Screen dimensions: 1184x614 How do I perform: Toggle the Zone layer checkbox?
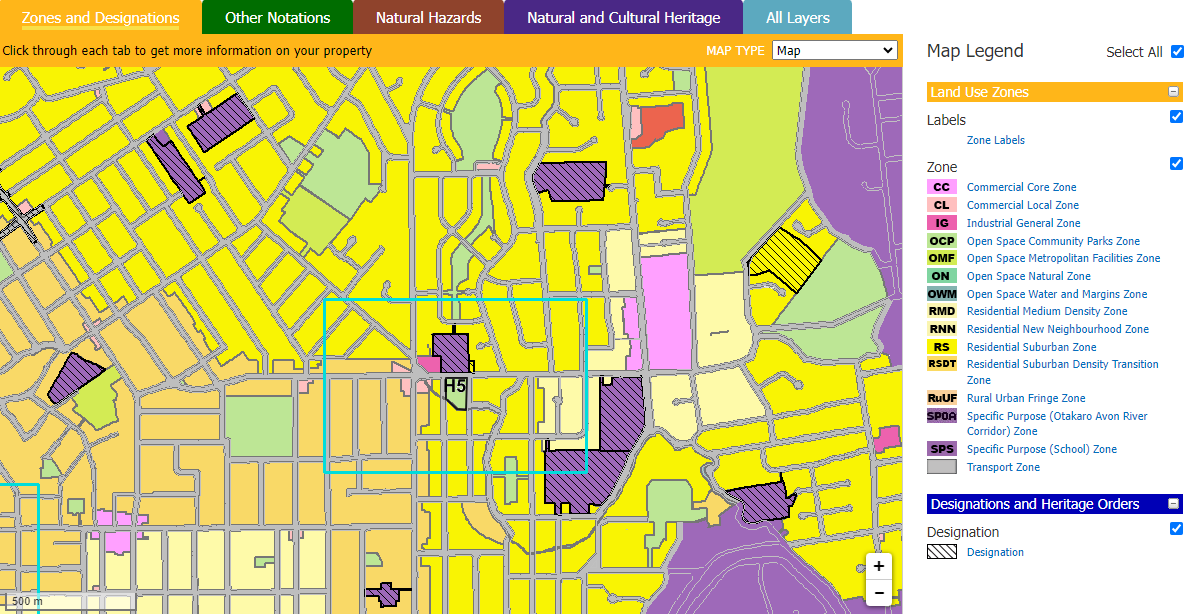[1176, 163]
